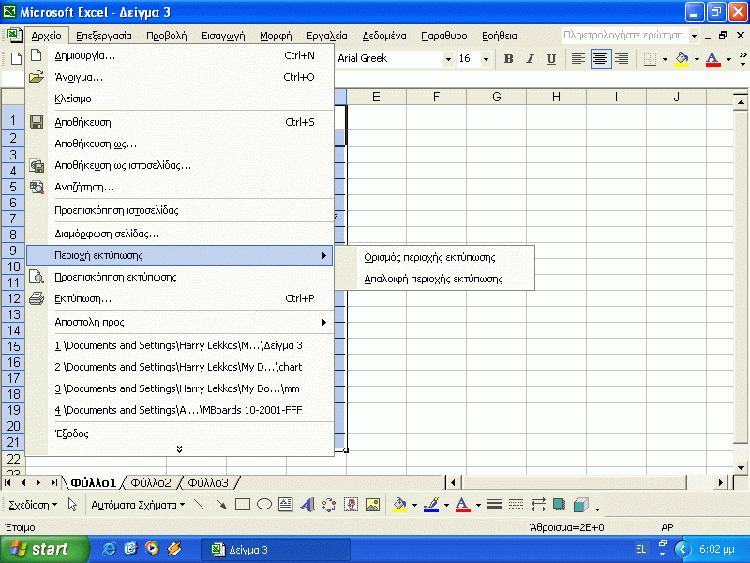Viewport: 750px width, 563px height.
Task: Select the Text Box drawing tool
Action: click(x=286, y=505)
